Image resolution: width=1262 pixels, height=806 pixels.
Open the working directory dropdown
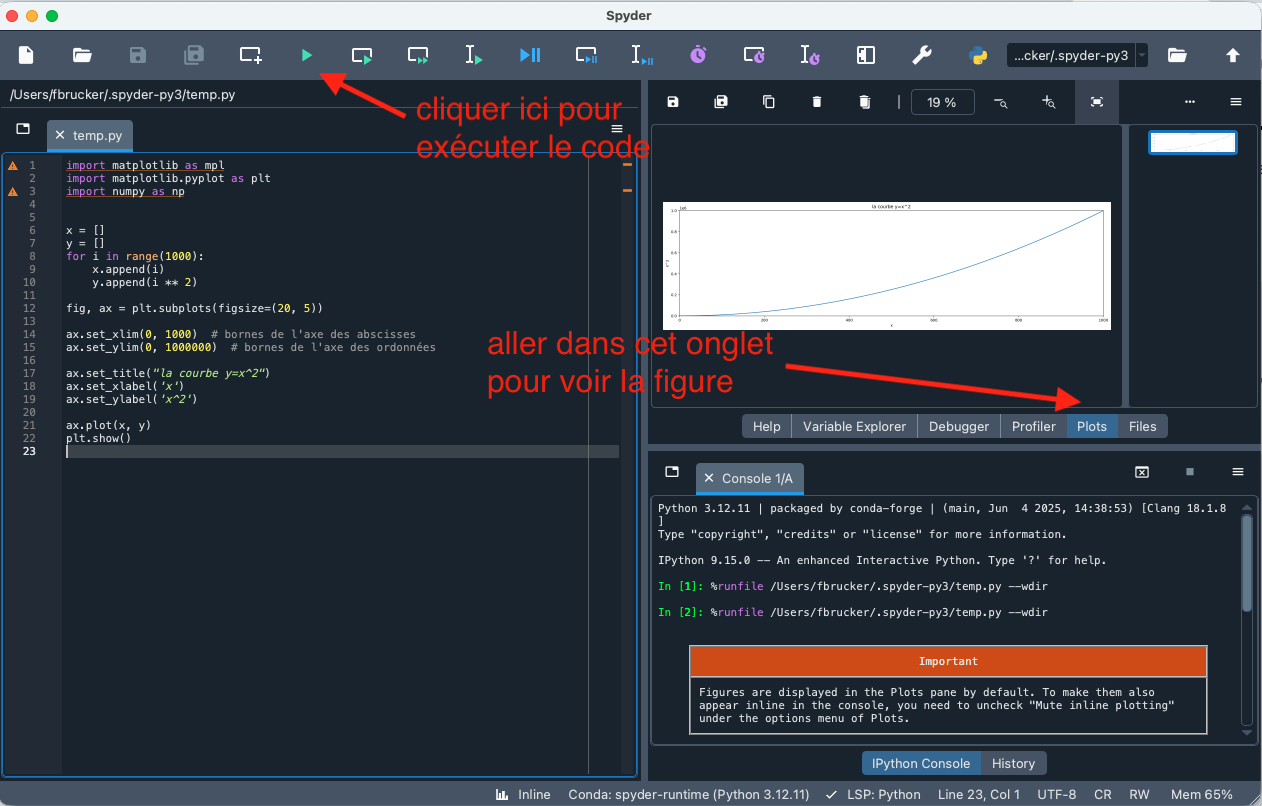1142,55
